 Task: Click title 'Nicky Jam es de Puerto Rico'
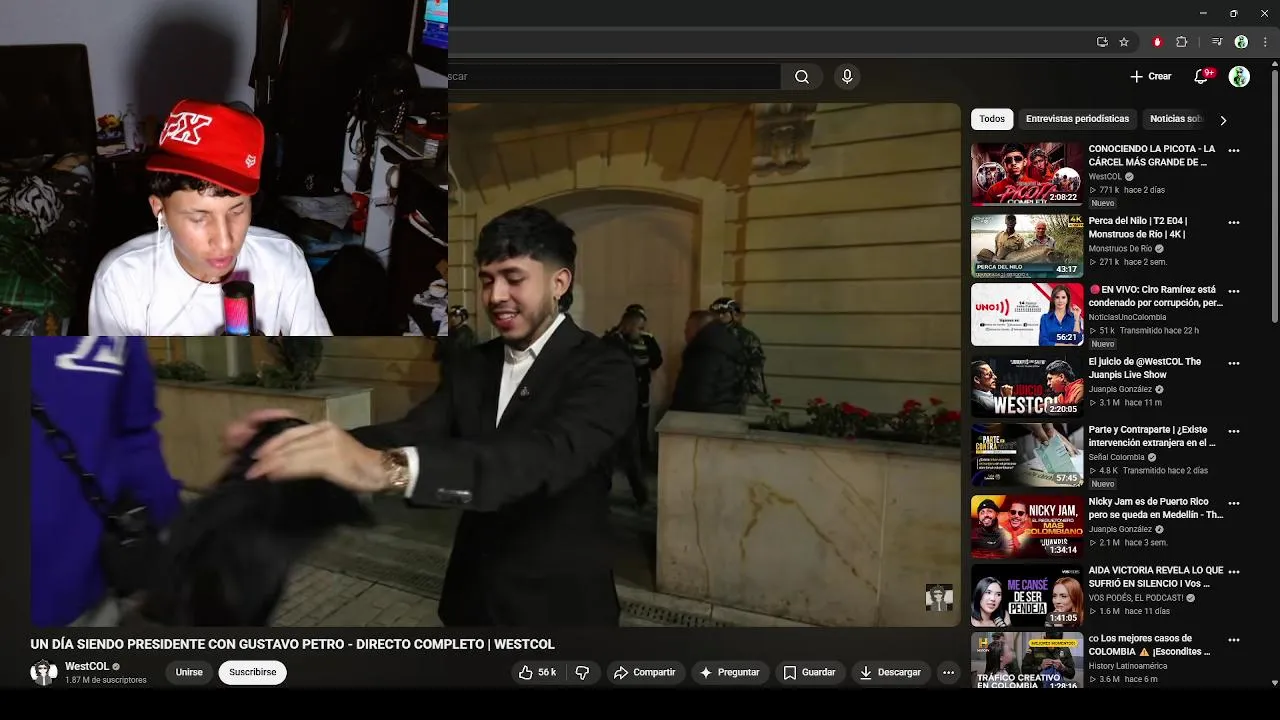1156,508
